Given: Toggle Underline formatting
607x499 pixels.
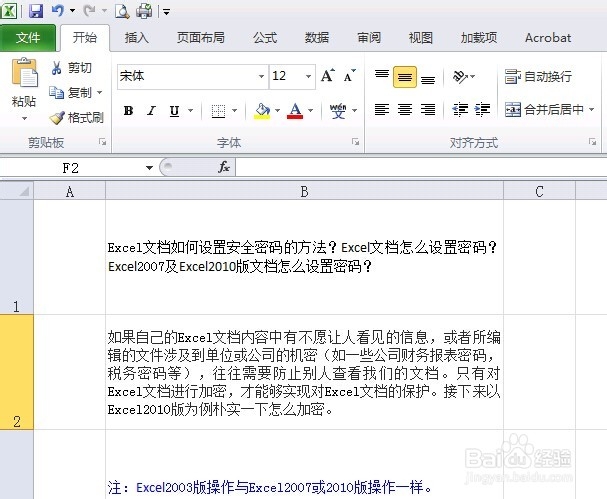Looking at the screenshot, I should click(x=174, y=111).
